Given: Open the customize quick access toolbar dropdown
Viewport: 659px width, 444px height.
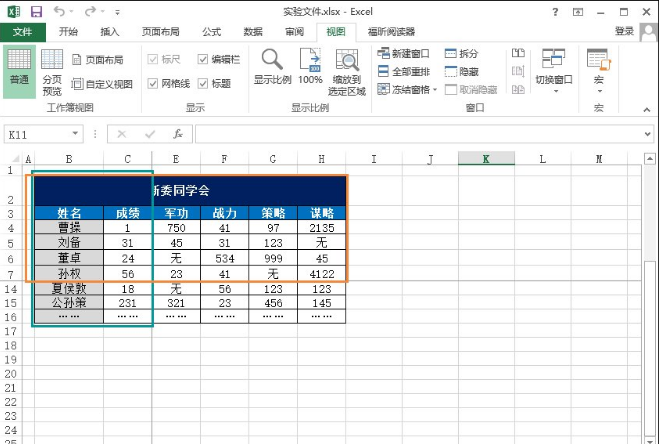Looking at the screenshot, I should coord(118,13).
